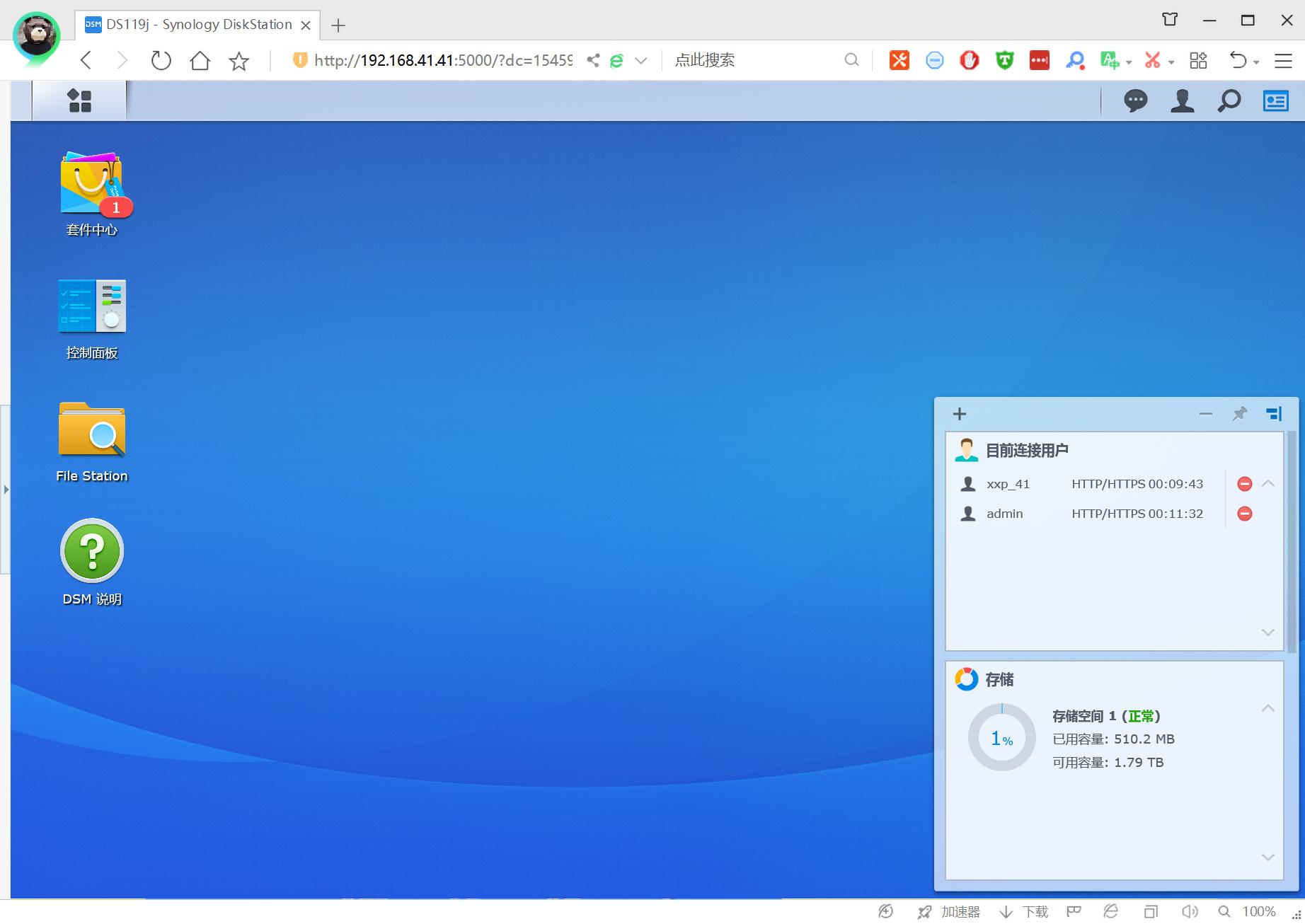The image size is (1305, 924).
Task: Collapse the connected users widget upward
Action: click(x=1267, y=484)
